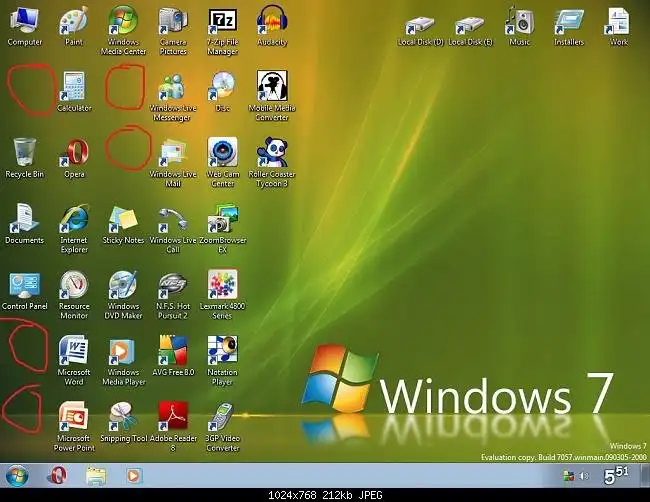Open N.F.S. Hot Pursuit 2 shortcut
650x502 pixels.
click(x=172, y=285)
